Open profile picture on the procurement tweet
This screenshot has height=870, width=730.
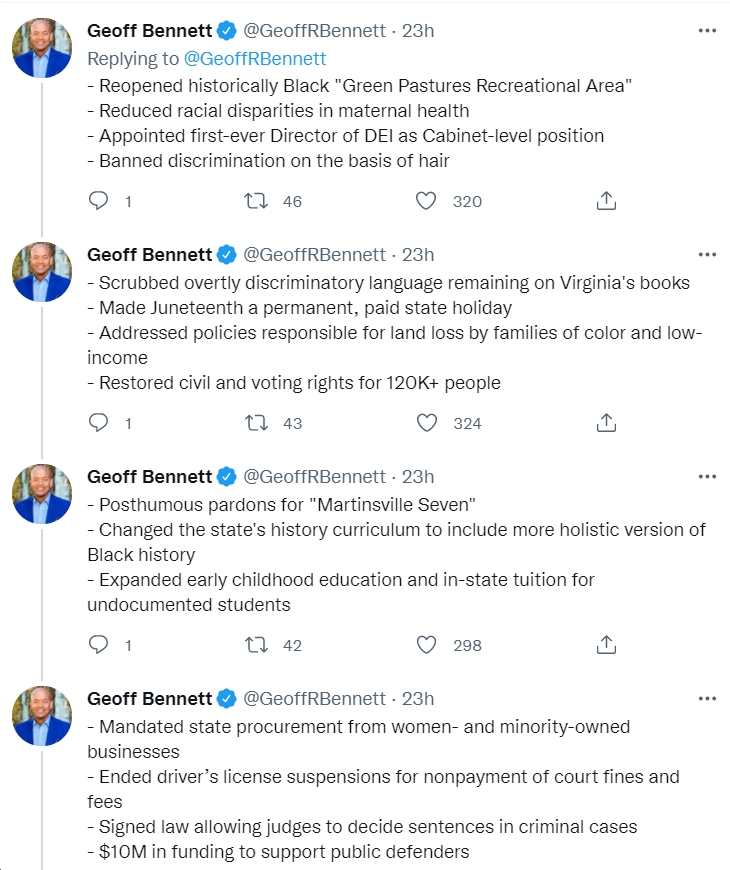pos(42,716)
